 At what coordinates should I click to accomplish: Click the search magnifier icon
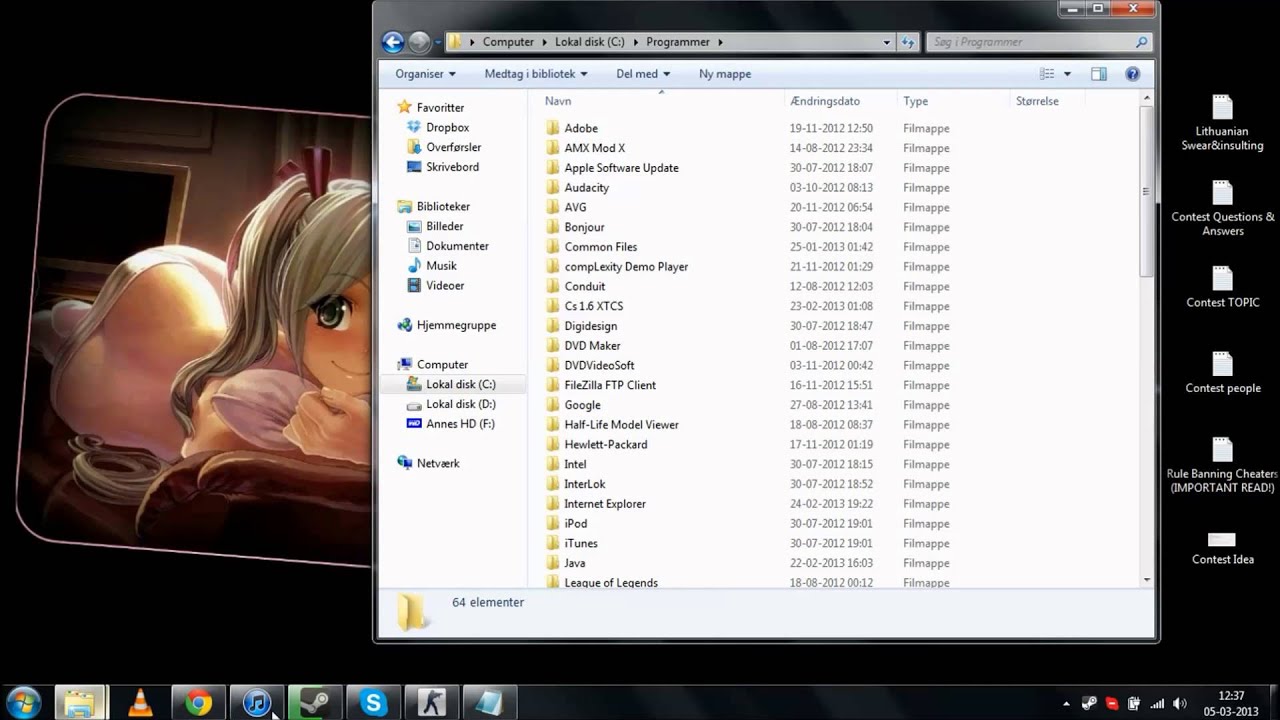(x=1141, y=42)
